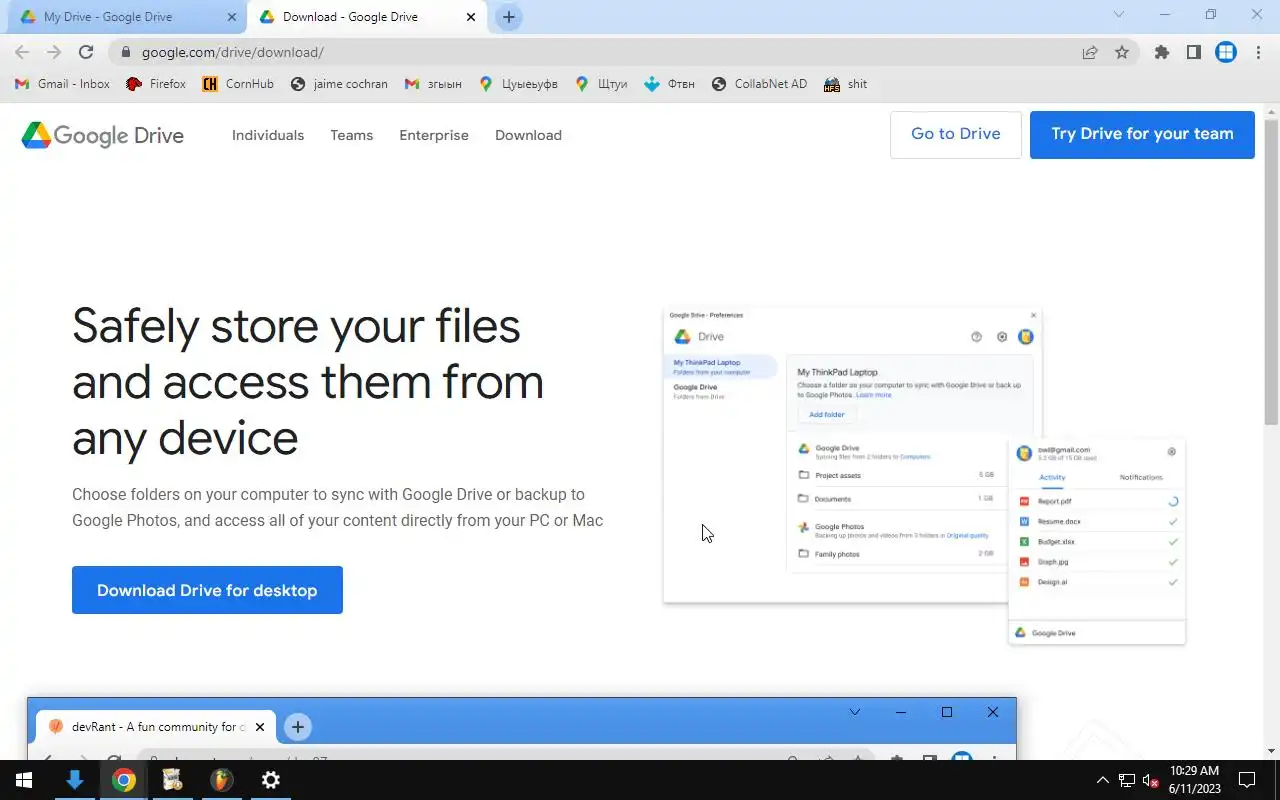Click the Chrome taskbar icon

[x=124, y=780]
